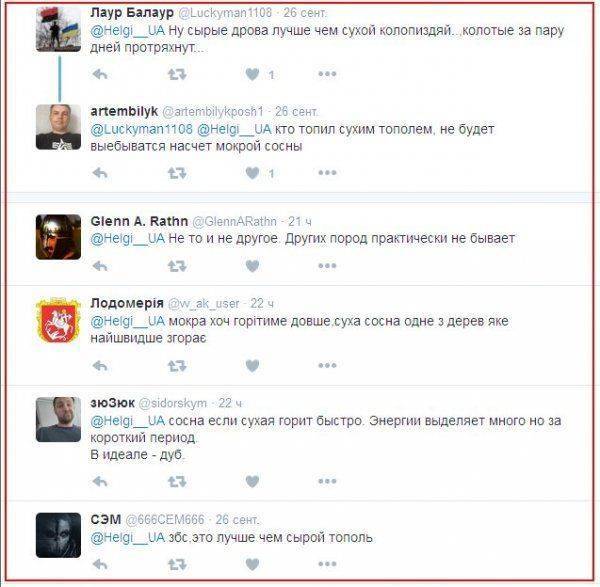Open зюЗюк's profile avatar
Image resolution: width=600 pixels, height=587 pixels.
pyautogui.click(x=58, y=419)
